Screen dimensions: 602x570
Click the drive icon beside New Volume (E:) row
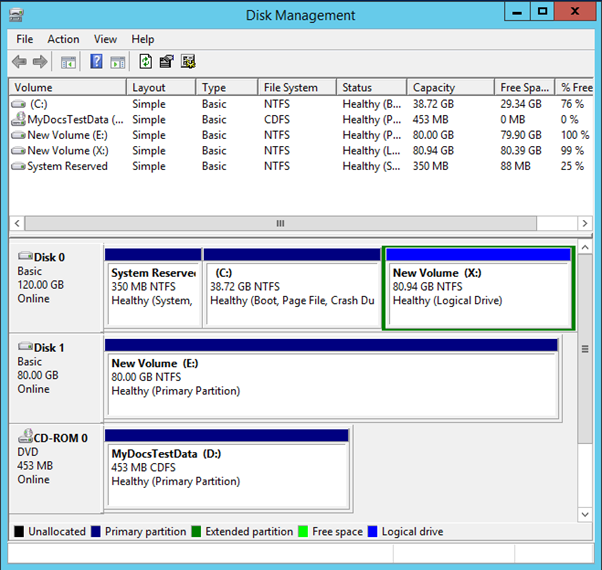(18, 135)
